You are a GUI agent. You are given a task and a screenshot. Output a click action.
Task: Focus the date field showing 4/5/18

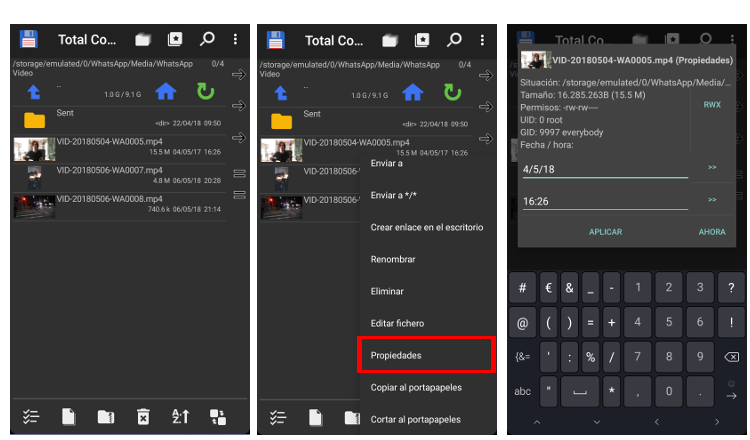[x=605, y=169]
